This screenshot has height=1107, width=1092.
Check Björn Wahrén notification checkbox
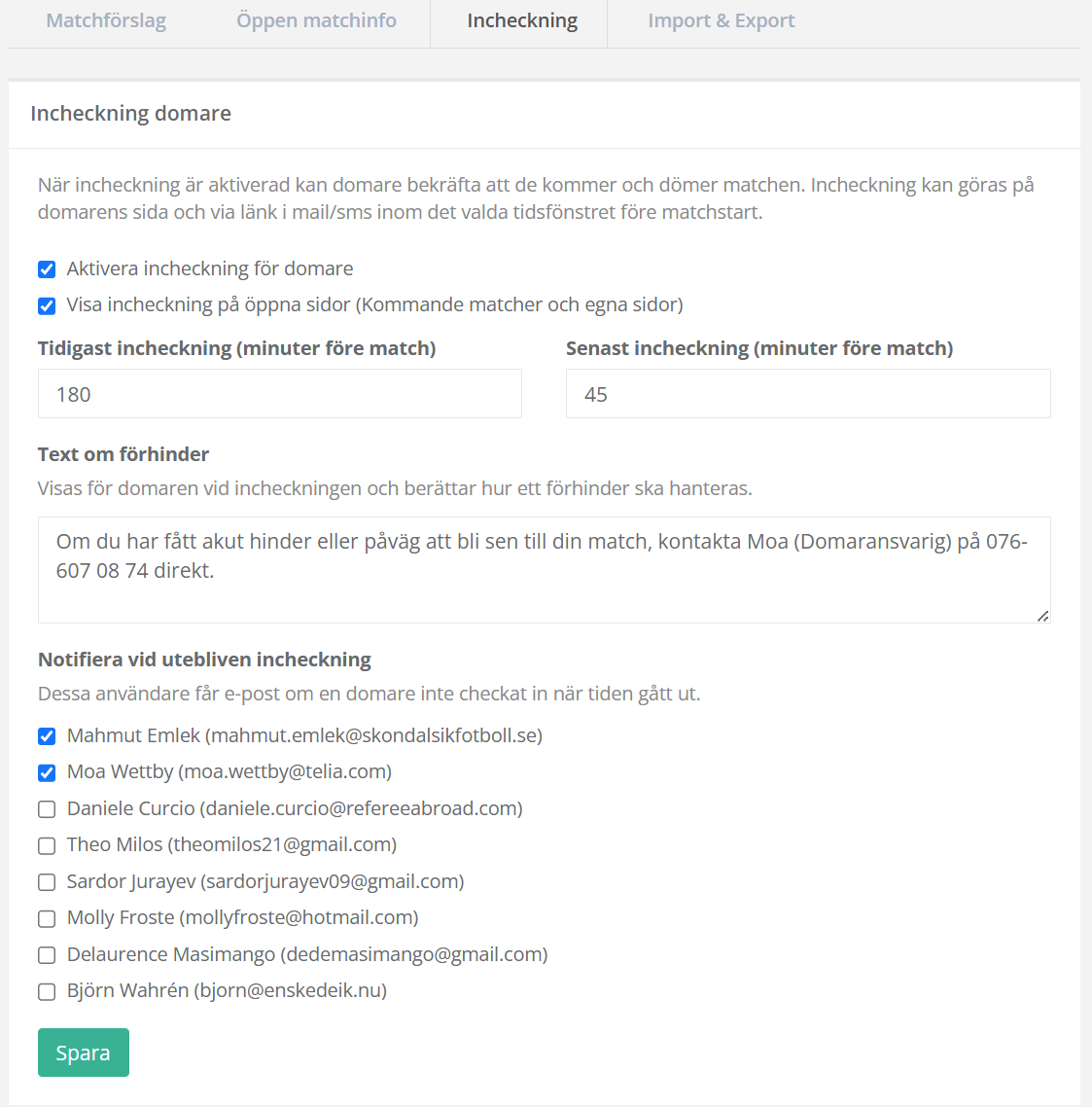pos(47,992)
